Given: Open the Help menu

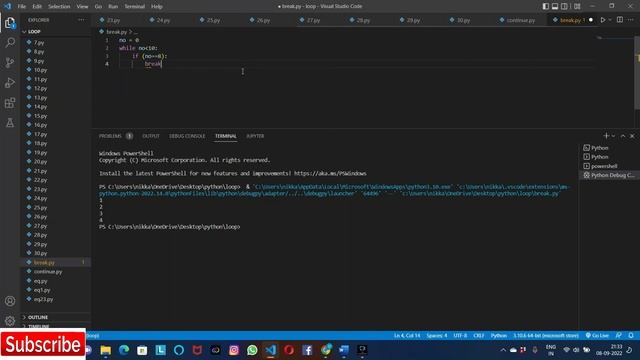Looking at the screenshot, I should pos(157,7).
